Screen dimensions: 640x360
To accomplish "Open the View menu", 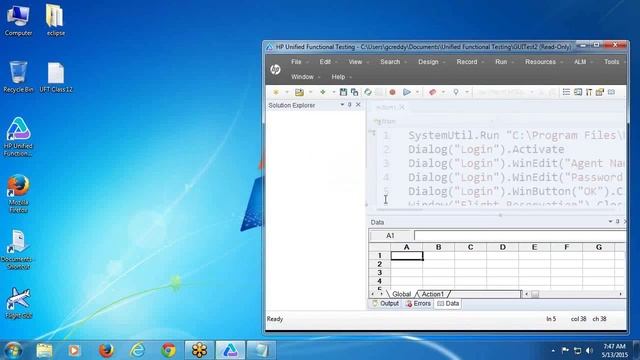I will coord(355,62).
